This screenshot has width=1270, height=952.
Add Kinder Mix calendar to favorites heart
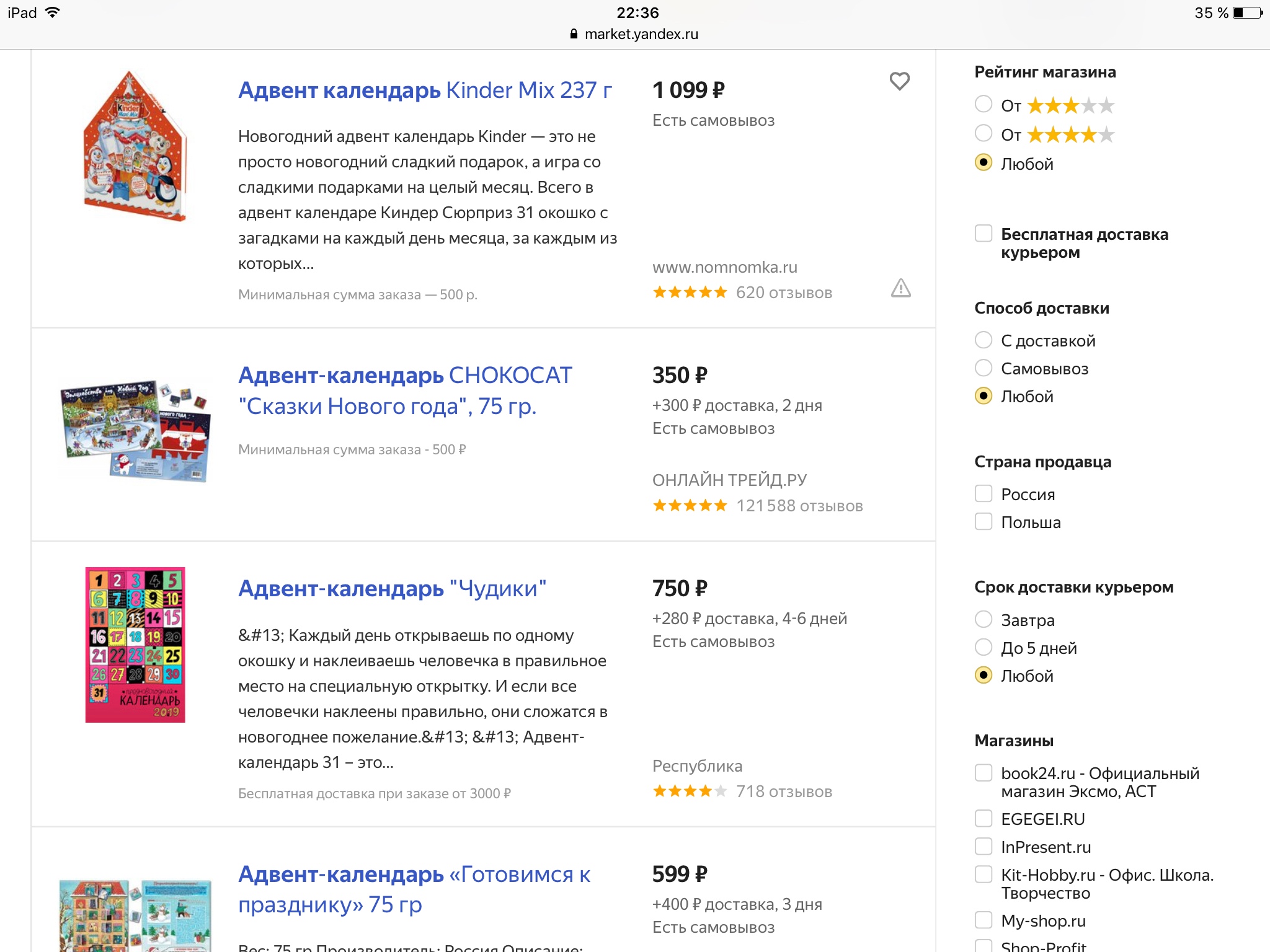point(899,81)
